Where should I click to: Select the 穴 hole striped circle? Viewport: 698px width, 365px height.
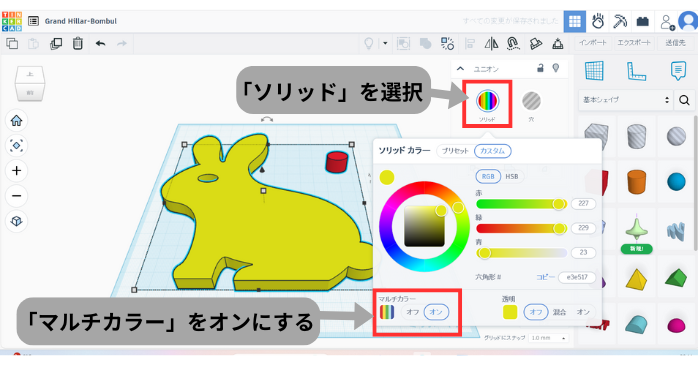tap(531, 101)
